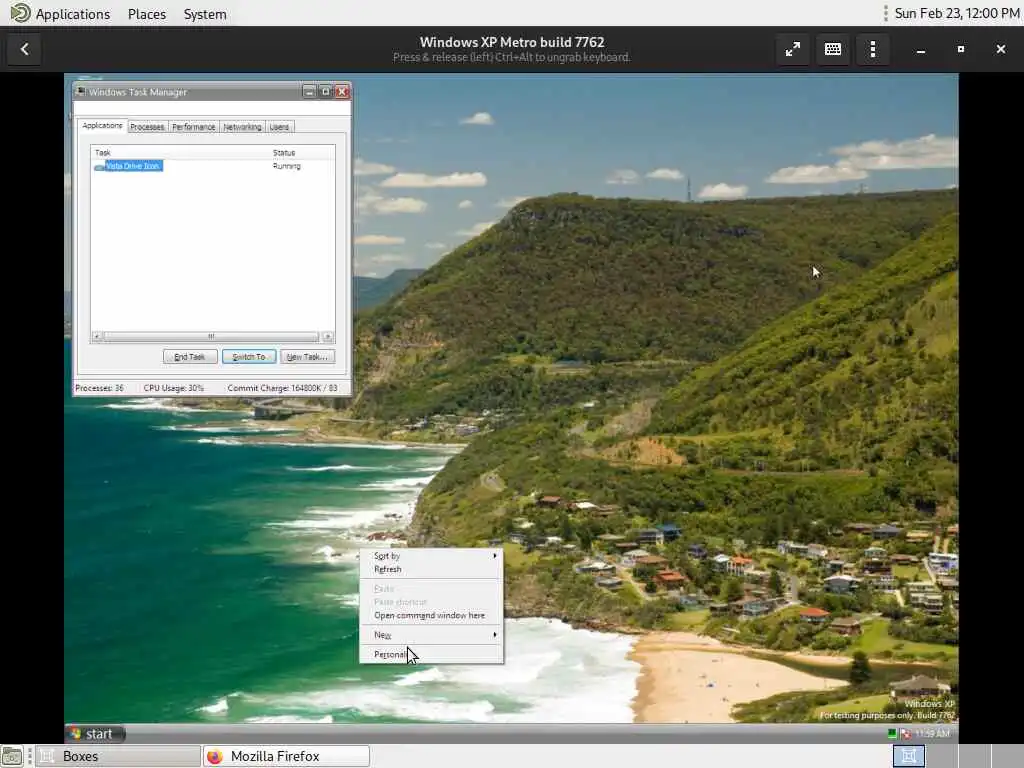Switch to the Users tab

[x=280, y=127]
